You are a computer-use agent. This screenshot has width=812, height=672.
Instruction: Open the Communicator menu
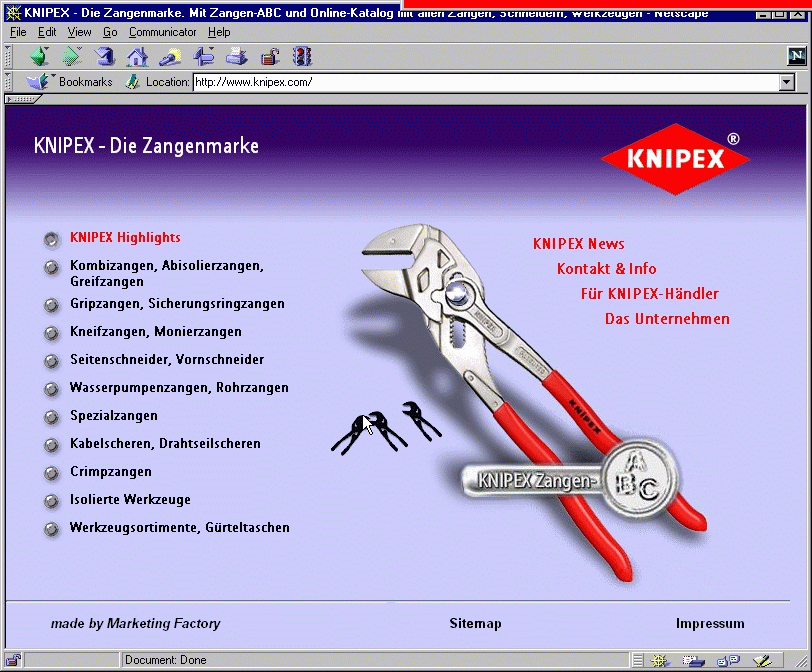(163, 32)
